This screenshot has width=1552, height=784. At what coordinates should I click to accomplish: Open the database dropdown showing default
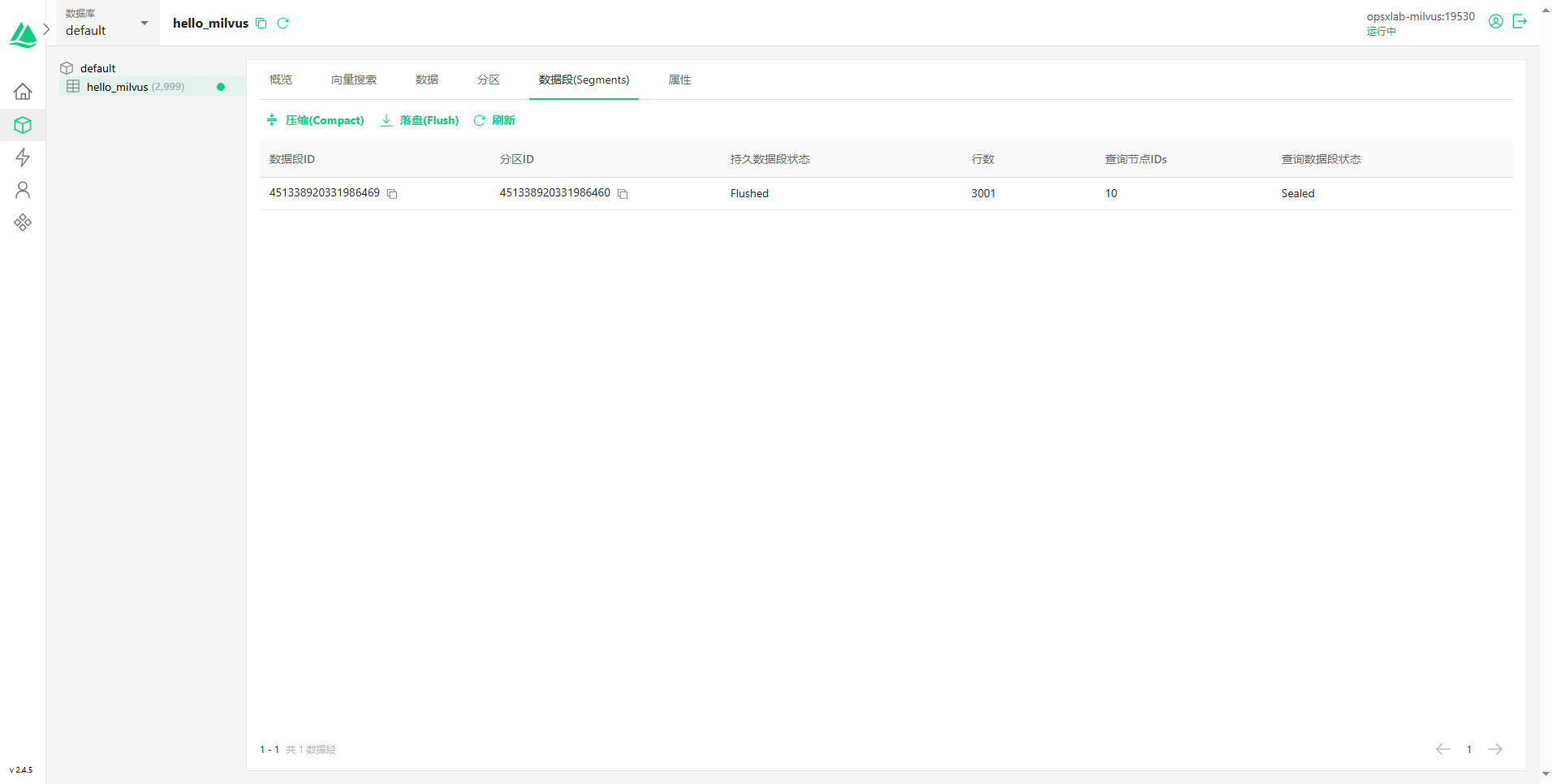[x=107, y=23]
